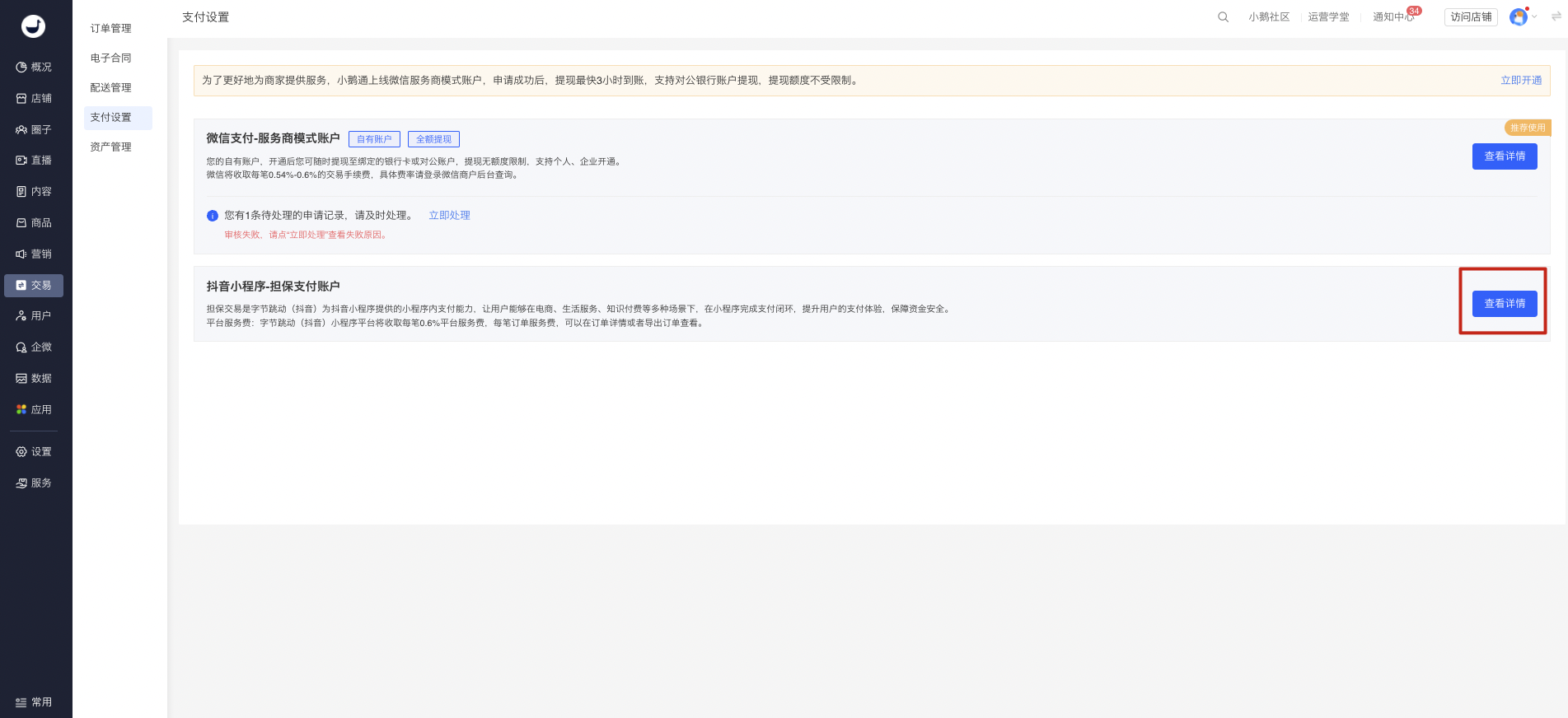
Task: Open the 直播 live sidebar item
Action: pyautogui.click(x=34, y=161)
